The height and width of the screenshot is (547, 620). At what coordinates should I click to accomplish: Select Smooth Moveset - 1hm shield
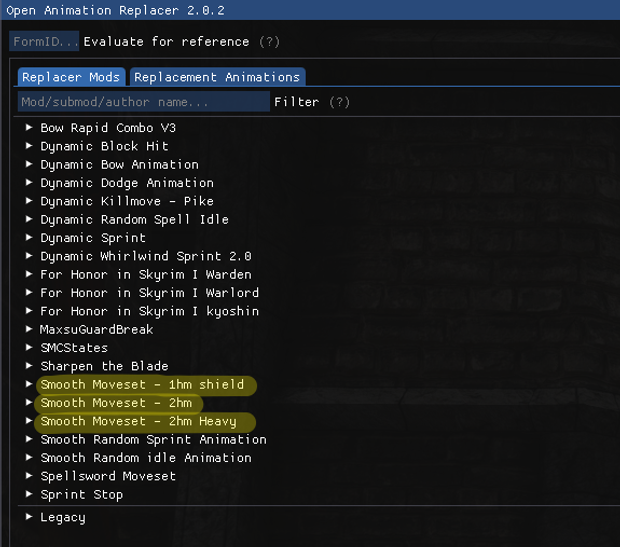coord(142,385)
